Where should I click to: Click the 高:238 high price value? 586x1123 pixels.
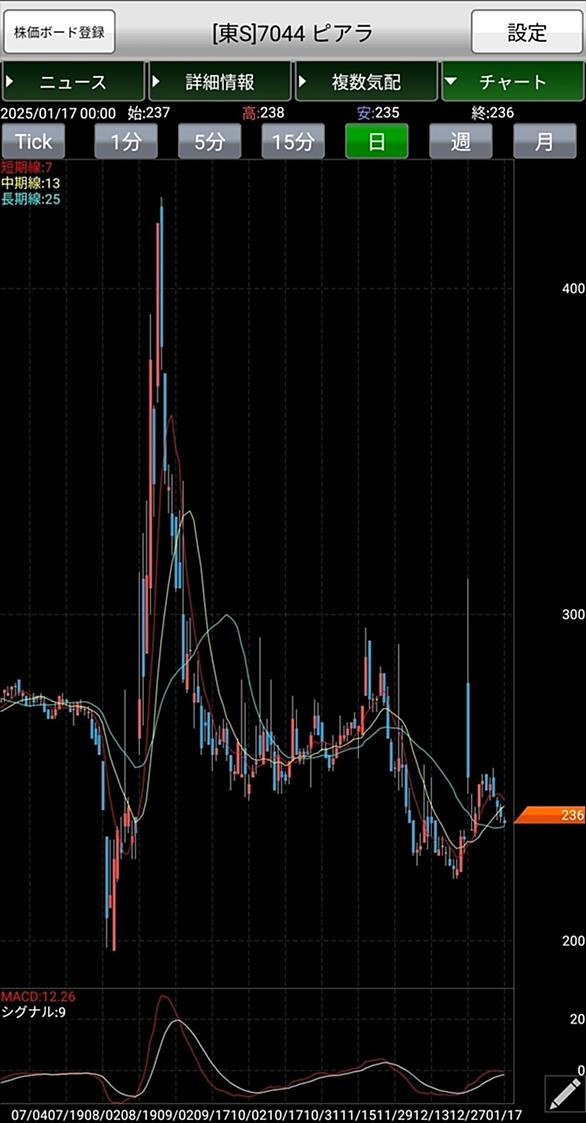[x=263, y=112]
